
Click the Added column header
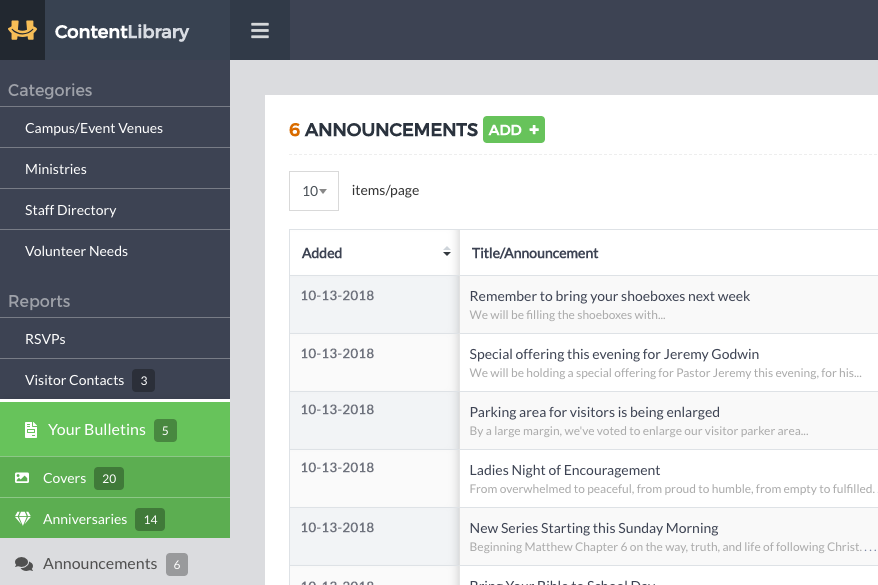tap(374, 252)
